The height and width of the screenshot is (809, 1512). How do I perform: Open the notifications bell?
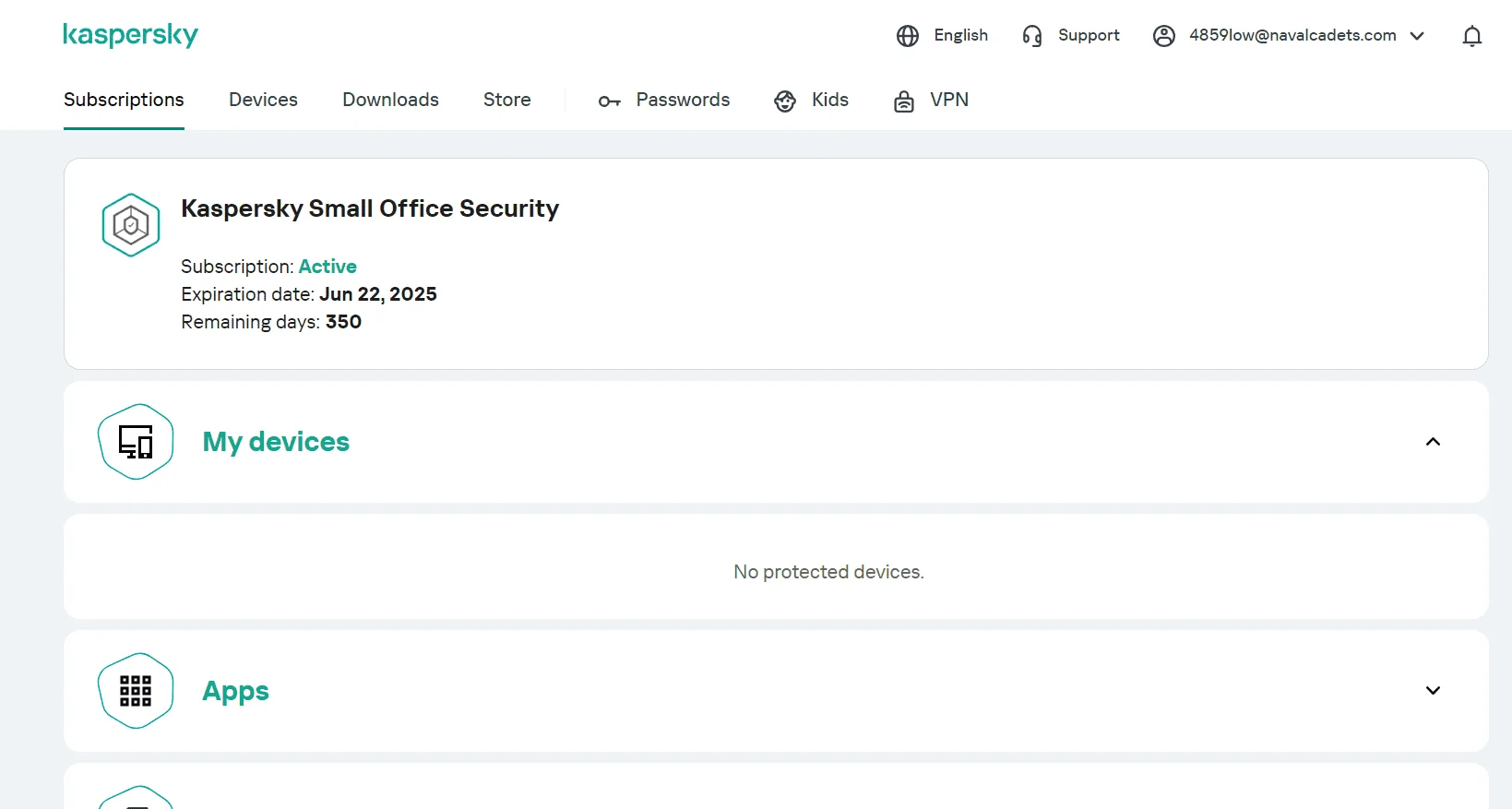click(x=1472, y=36)
